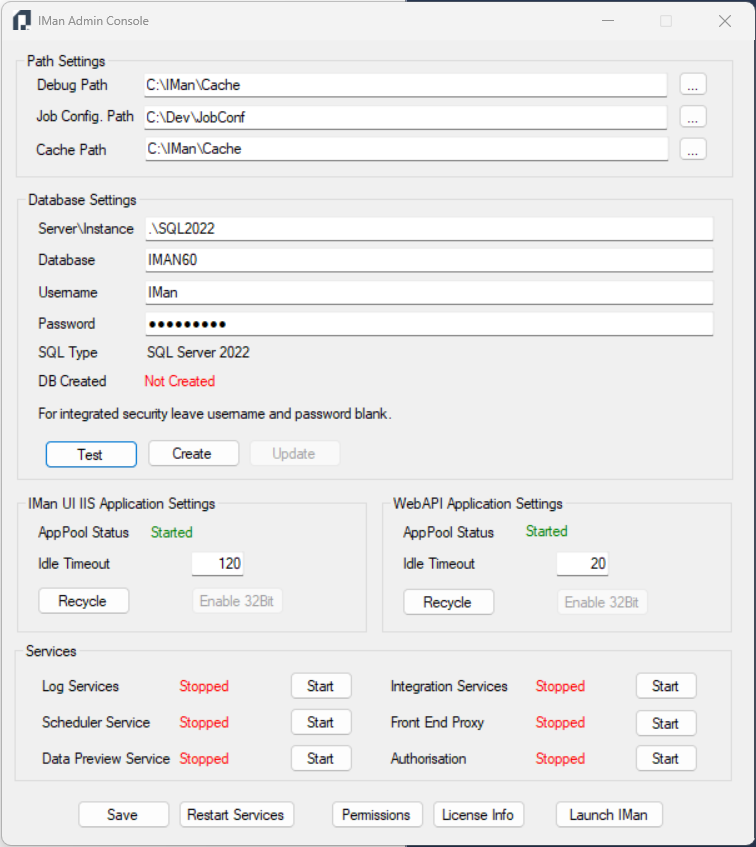Start the Integration Services
Image resolution: width=756 pixels, height=847 pixels.
666,686
